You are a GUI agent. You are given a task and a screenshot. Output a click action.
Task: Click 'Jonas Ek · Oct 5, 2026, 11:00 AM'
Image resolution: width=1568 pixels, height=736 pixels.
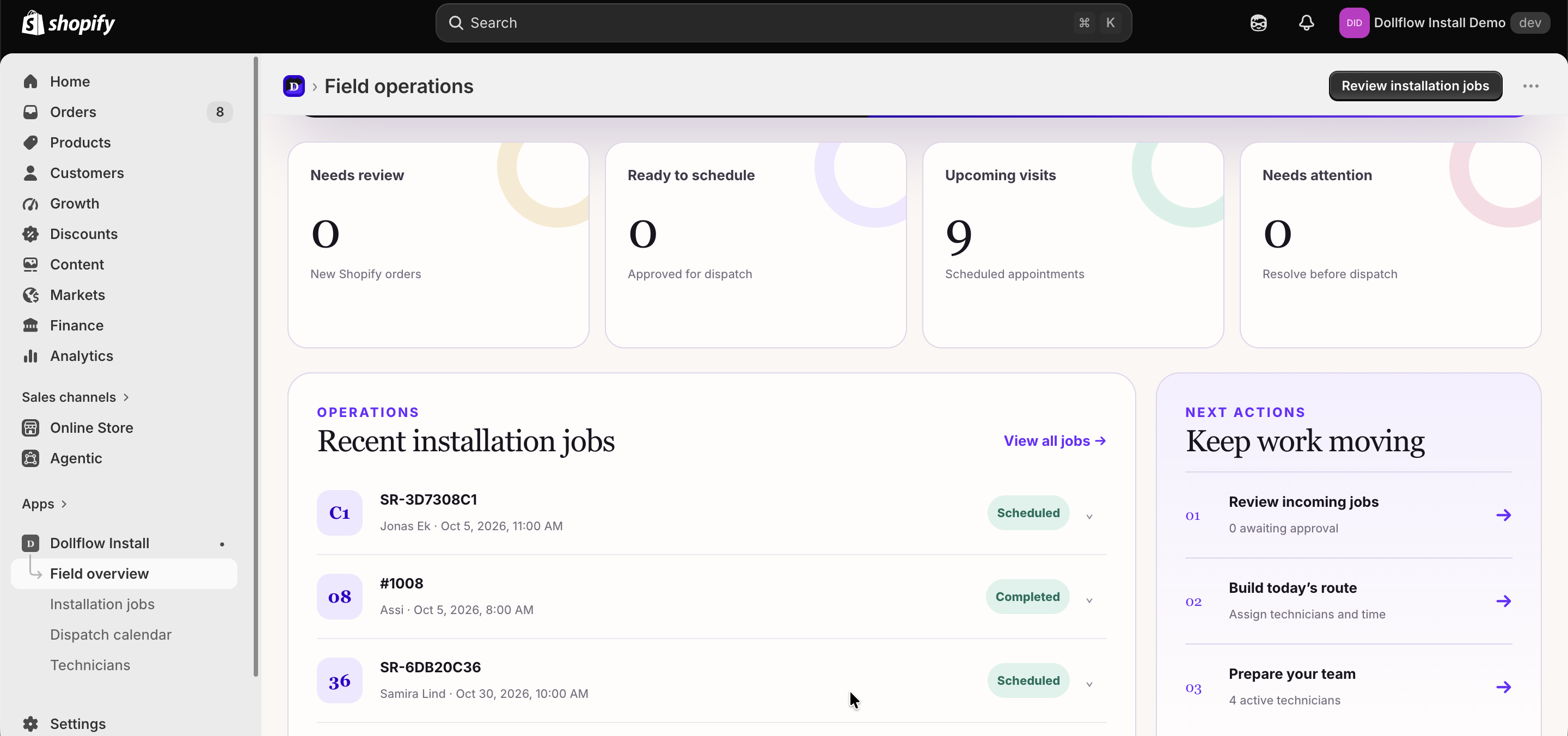click(x=471, y=526)
